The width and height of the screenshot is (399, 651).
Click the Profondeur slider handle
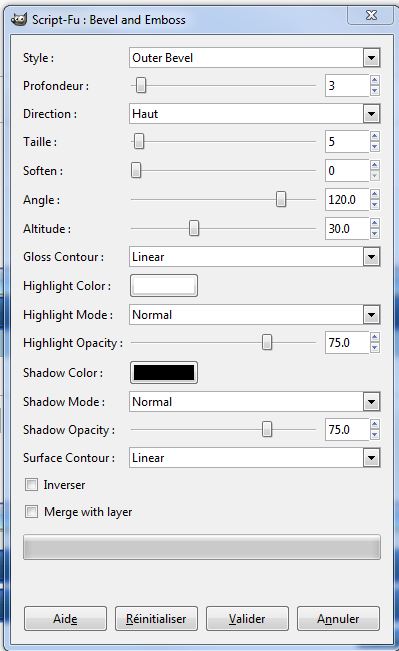coord(141,86)
